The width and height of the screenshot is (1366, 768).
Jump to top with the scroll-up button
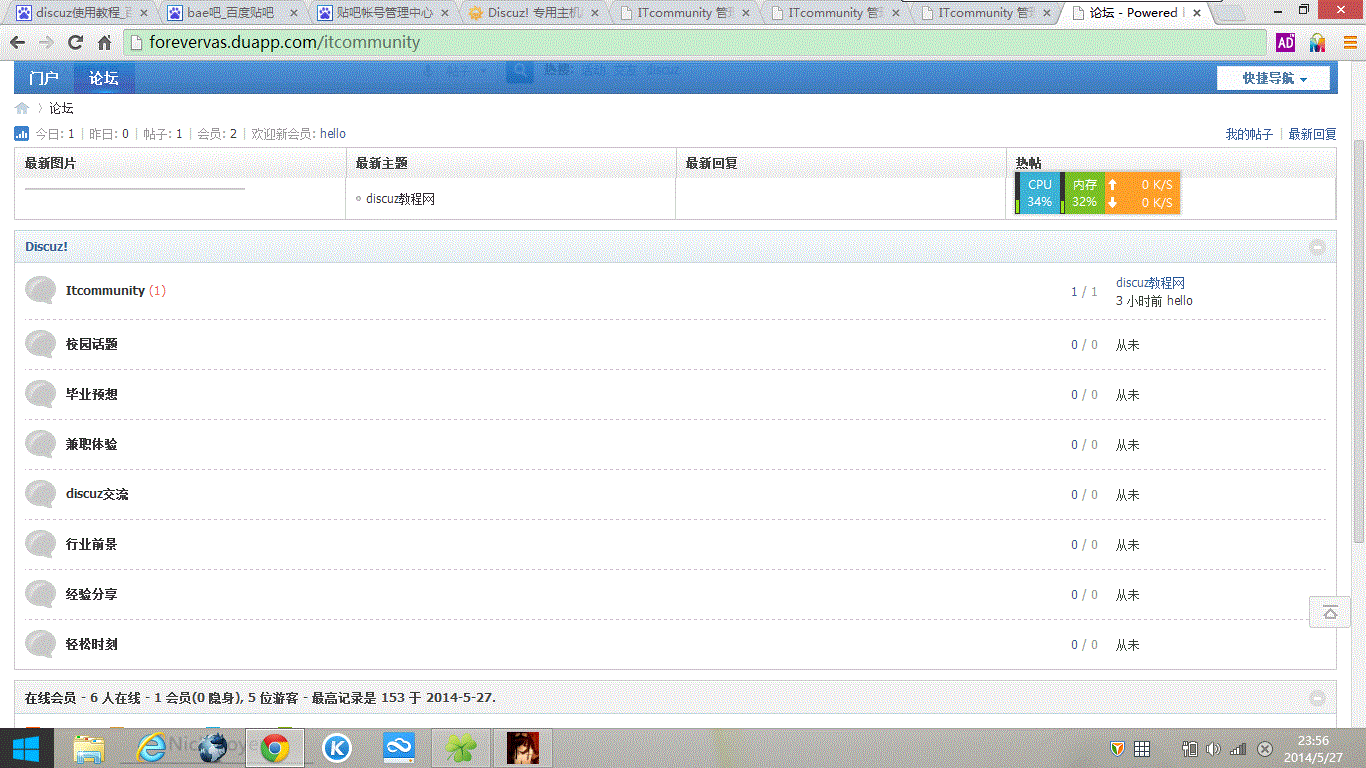tap(1330, 612)
